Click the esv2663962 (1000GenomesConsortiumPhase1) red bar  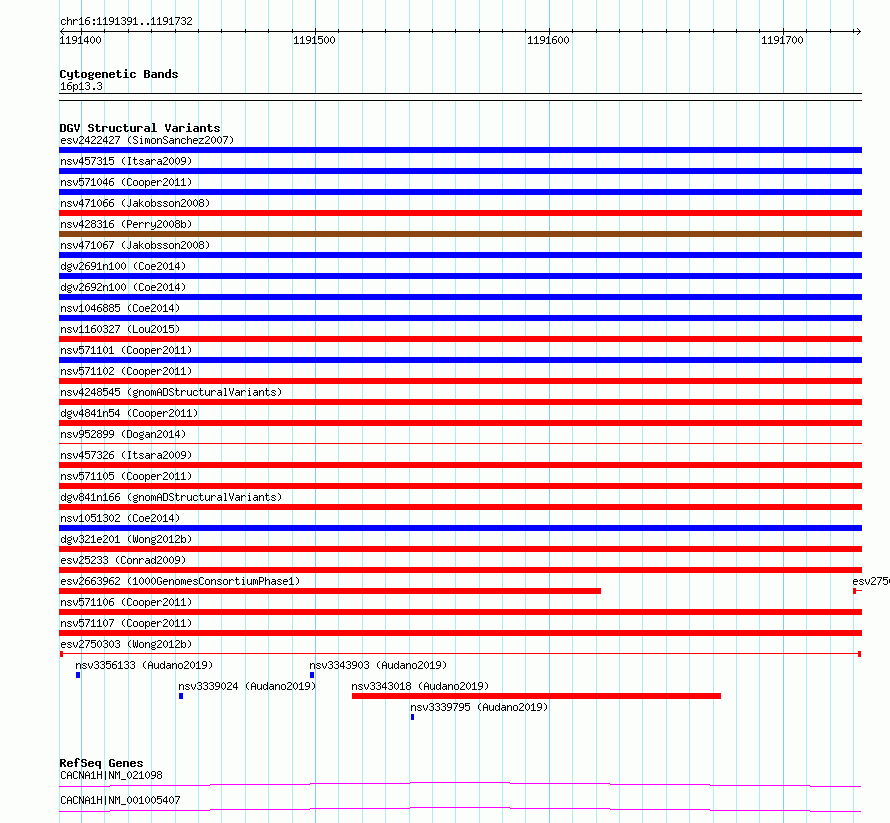pyautogui.click(x=330, y=591)
